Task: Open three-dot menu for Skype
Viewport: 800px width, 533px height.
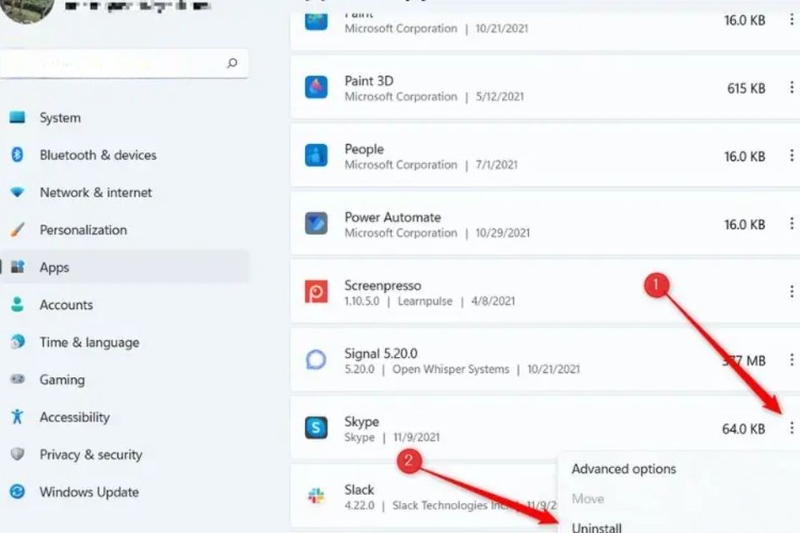Action: point(791,428)
